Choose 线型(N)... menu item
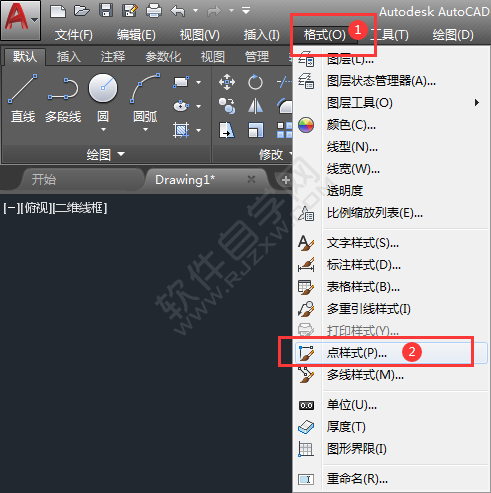The image size is (491, 493). tap(390, 147)
